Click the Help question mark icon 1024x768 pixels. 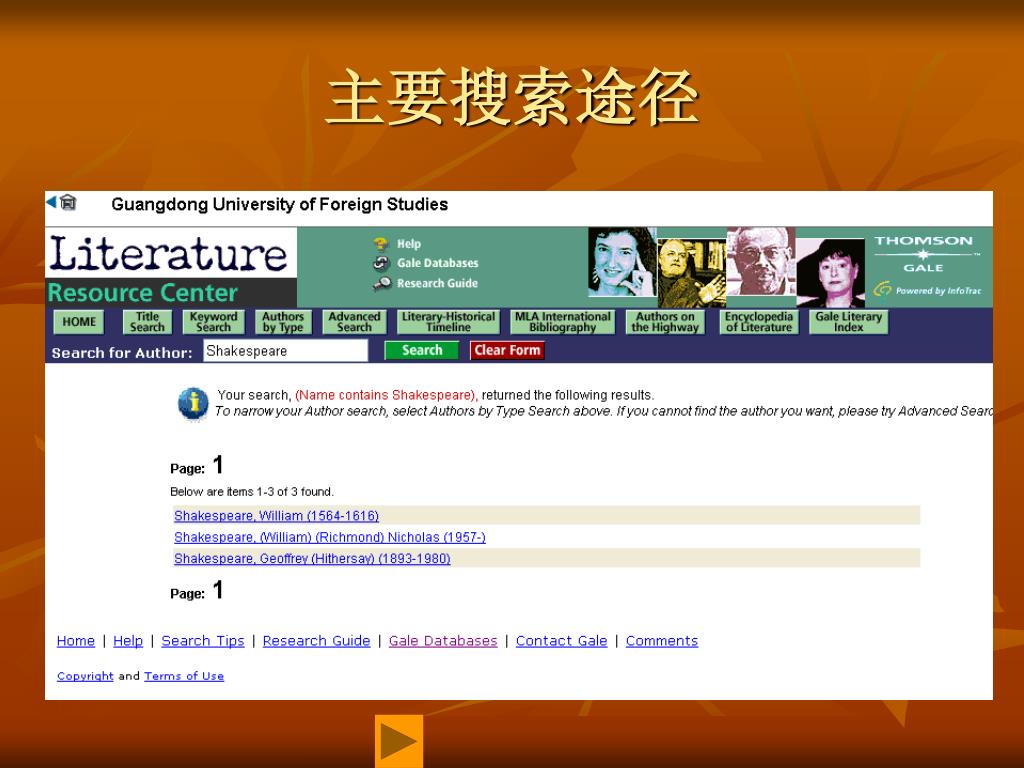click(381, 244)
